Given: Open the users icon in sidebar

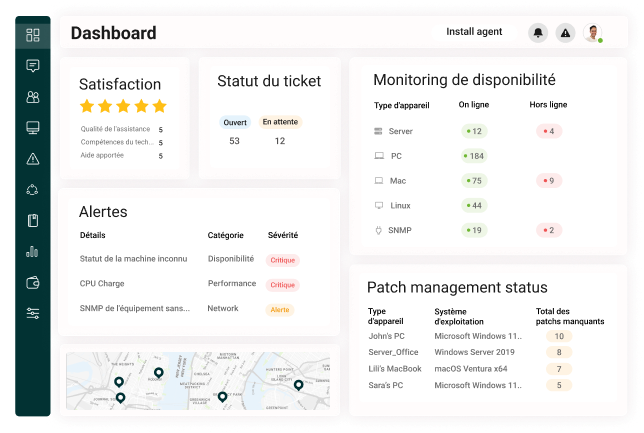Looking at the screenshot, I should coord(33,97).
